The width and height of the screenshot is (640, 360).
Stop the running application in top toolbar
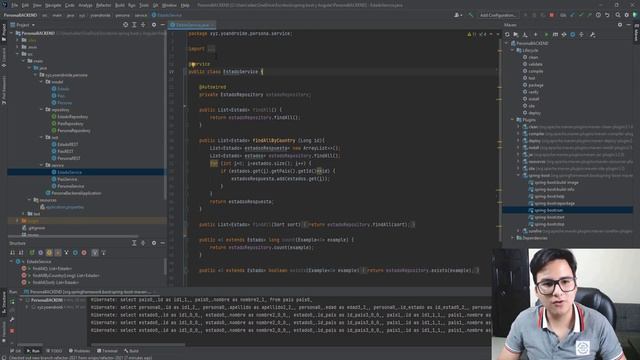(552, 15)
